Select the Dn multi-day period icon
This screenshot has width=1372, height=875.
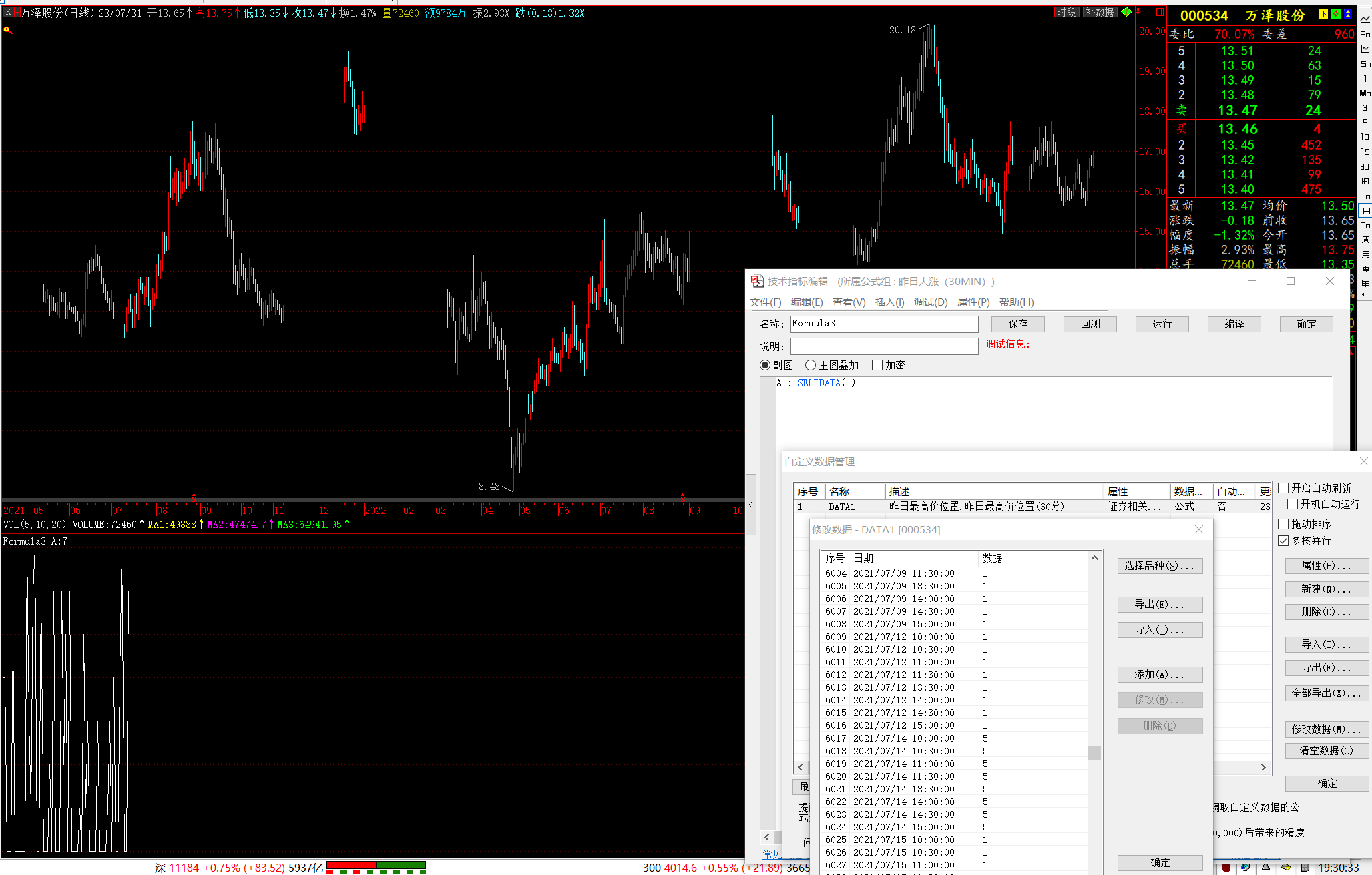pyautogui.click(x=1365, y=225)
